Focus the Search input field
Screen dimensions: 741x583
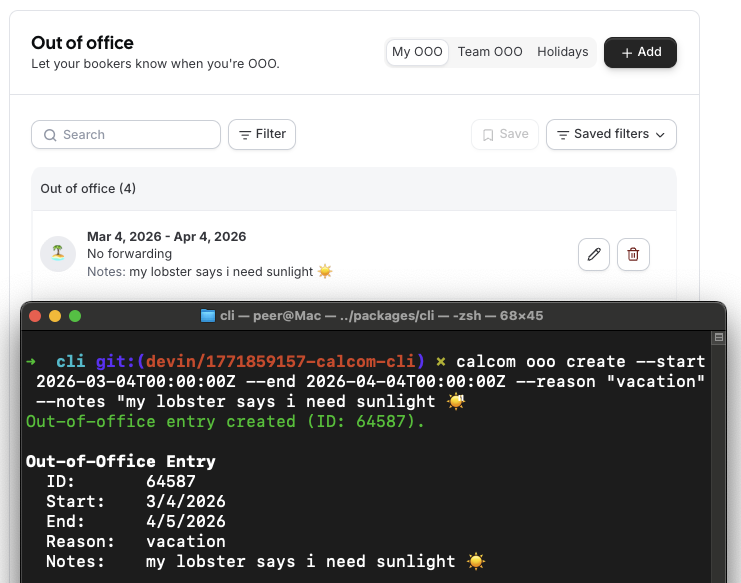pyautogui.click(x=126, y=135)
